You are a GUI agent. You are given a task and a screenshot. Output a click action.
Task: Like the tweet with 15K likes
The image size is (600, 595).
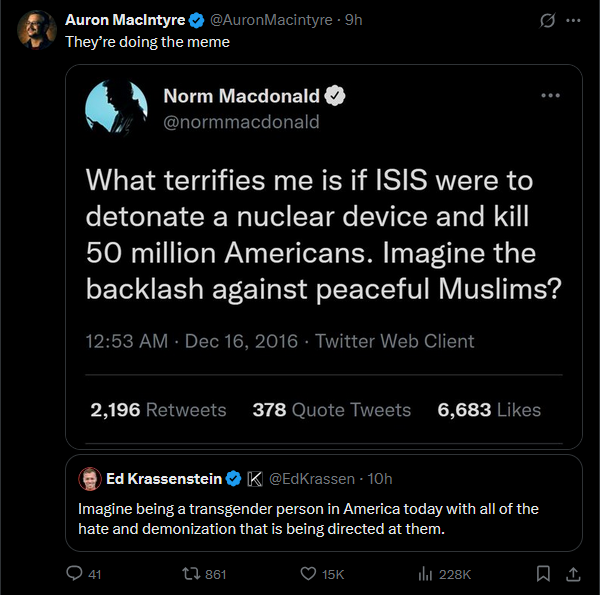(310, 574)
